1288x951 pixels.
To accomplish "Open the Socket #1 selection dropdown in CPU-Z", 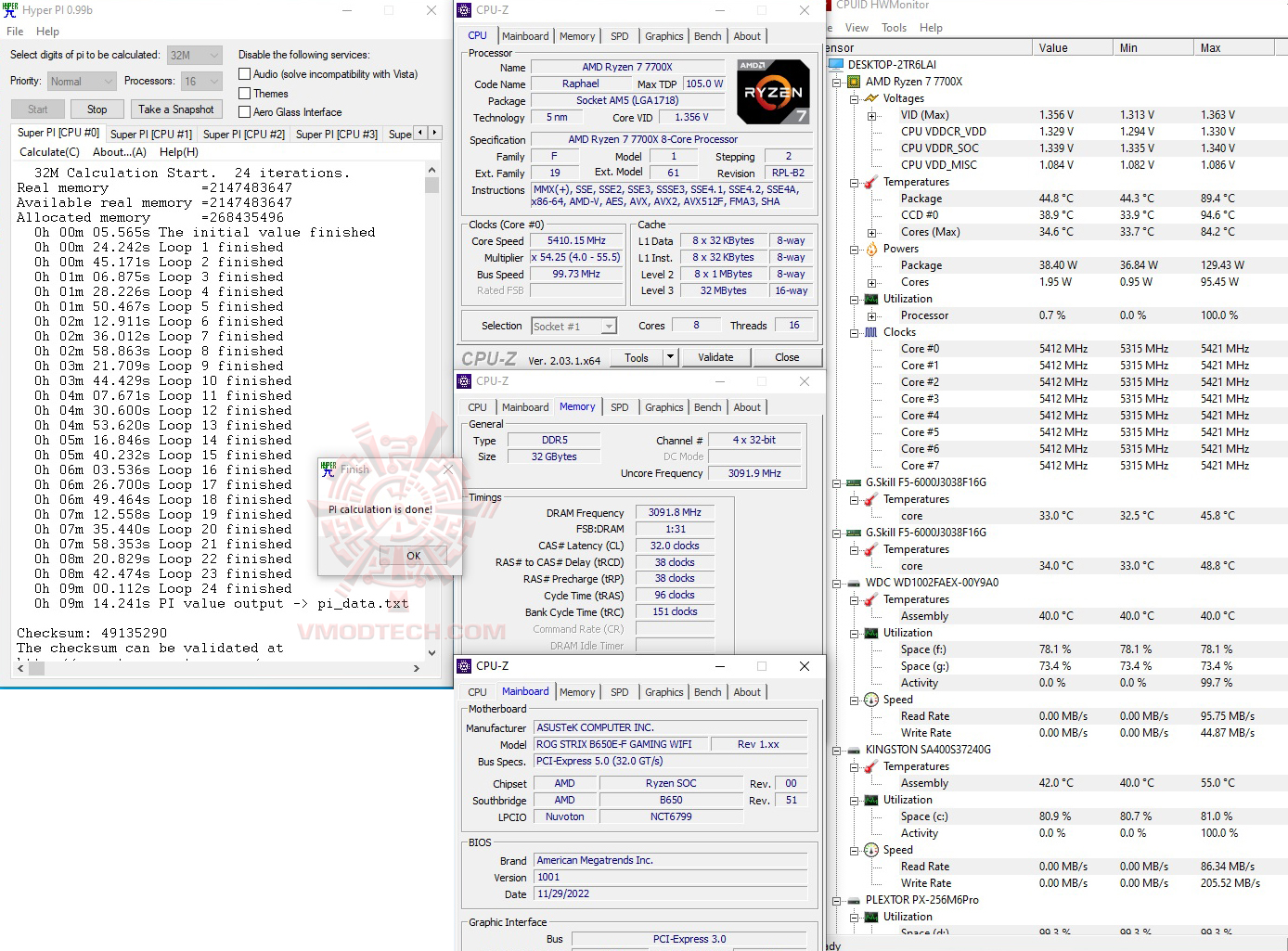I will pyautogui.click(x=574, y=327).
